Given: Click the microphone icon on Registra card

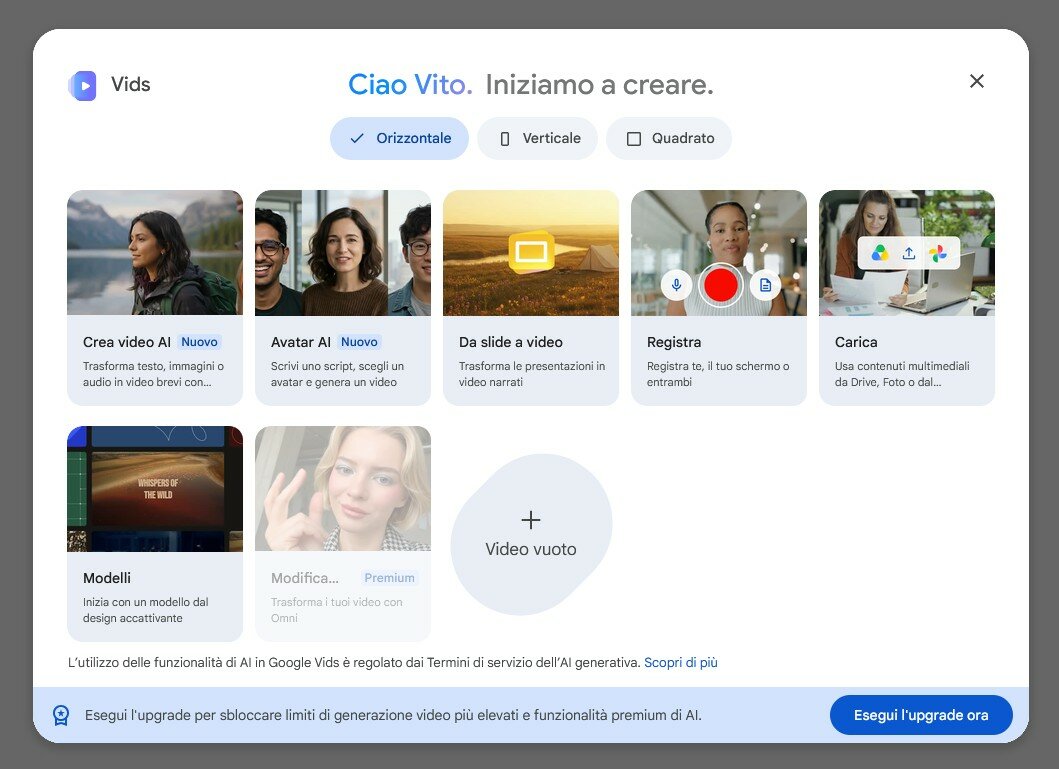Looking at the screenshot, I should [x=676, y=285].
